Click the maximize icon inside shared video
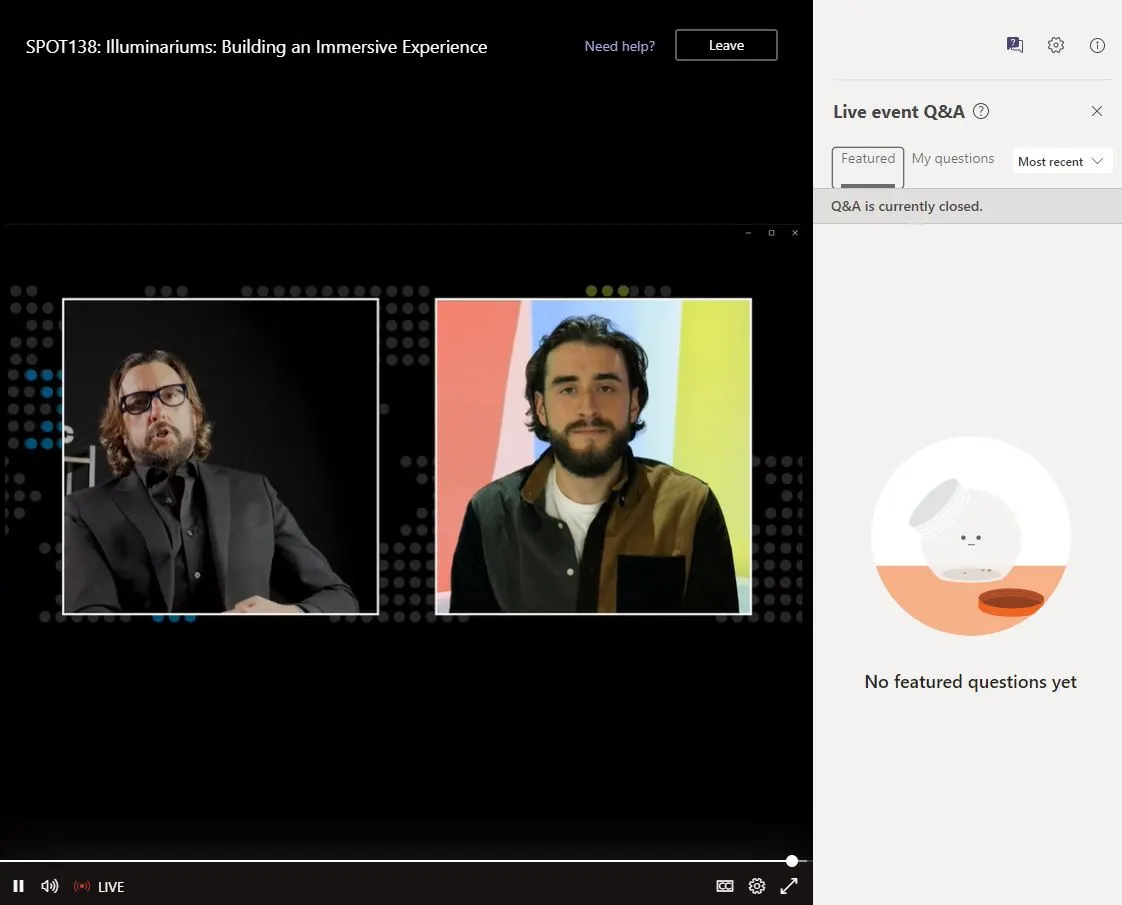 tap(771, 233)
